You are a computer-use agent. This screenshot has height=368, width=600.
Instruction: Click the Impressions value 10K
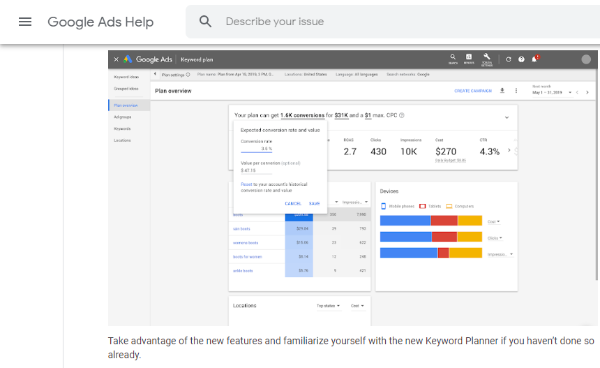click(409, 152)
